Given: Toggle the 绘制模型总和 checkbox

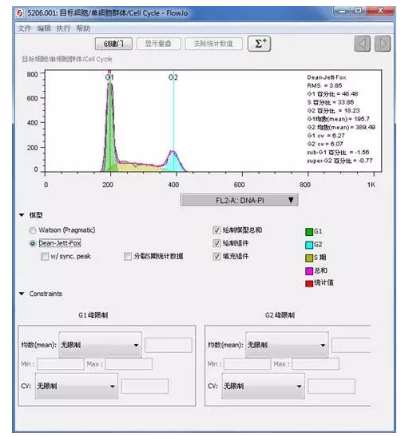Looking at the screenshot, I should pos(217,230).
